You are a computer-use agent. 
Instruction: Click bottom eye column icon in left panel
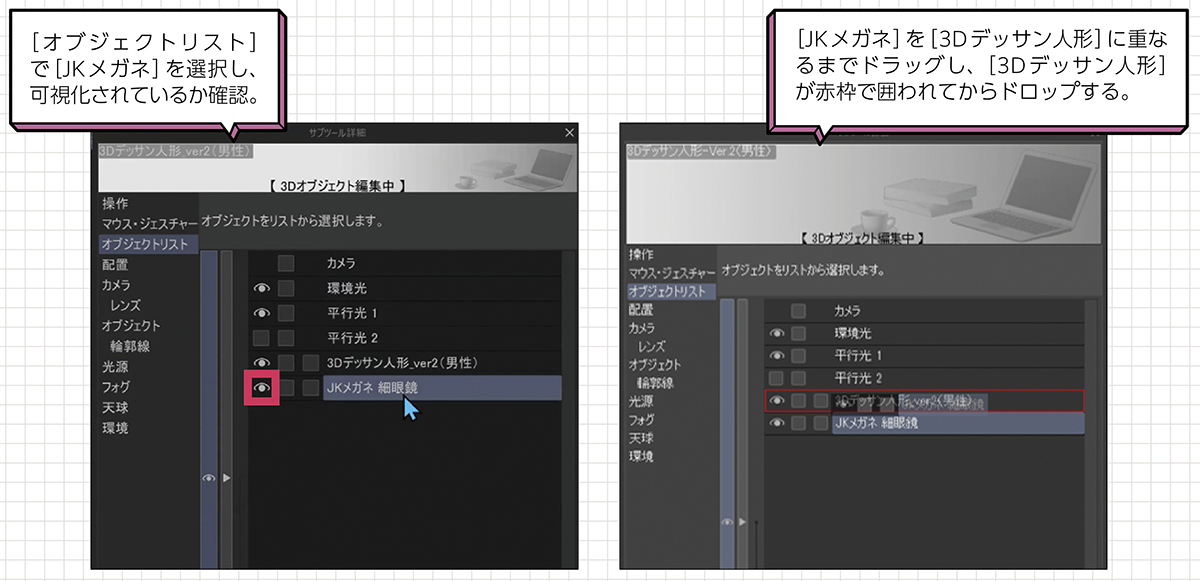(x=209, y=479)
